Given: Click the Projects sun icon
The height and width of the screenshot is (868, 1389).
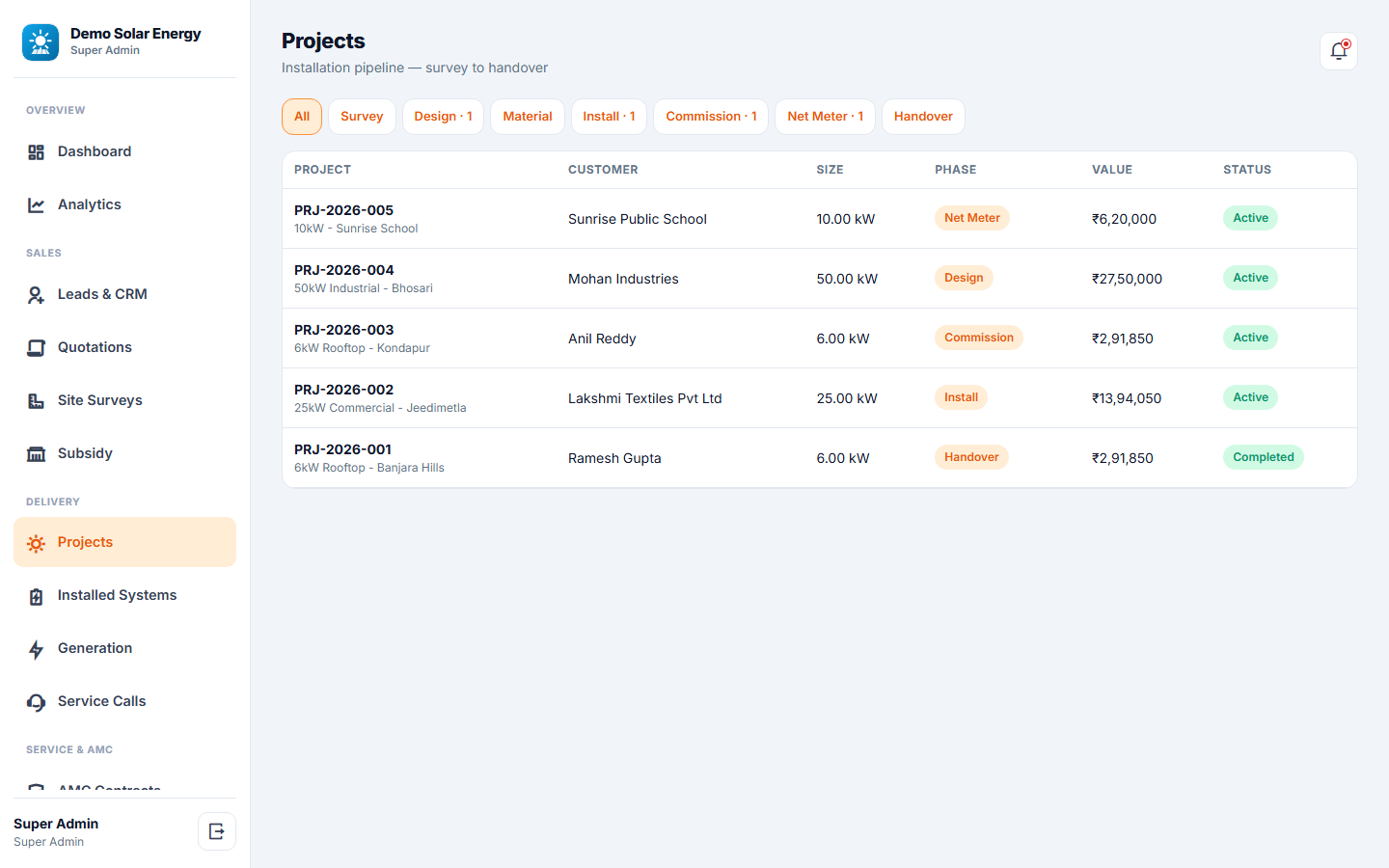Looking at the screenshot, I should 37,543.
